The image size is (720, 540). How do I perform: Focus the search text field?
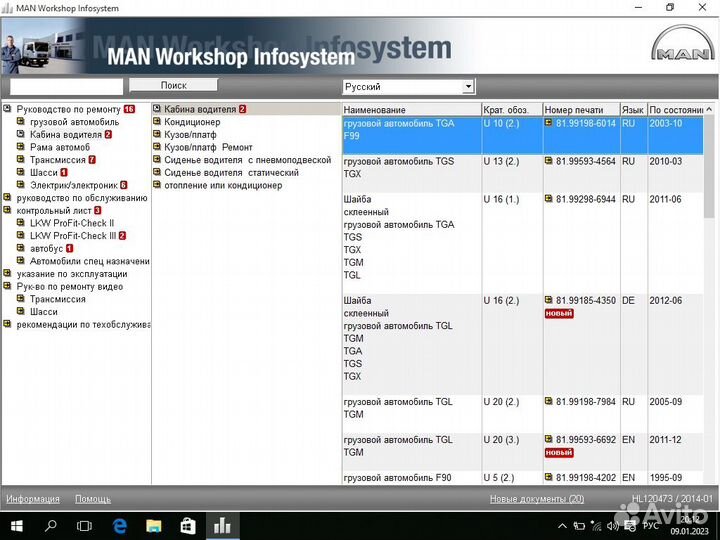click(67, 86)
